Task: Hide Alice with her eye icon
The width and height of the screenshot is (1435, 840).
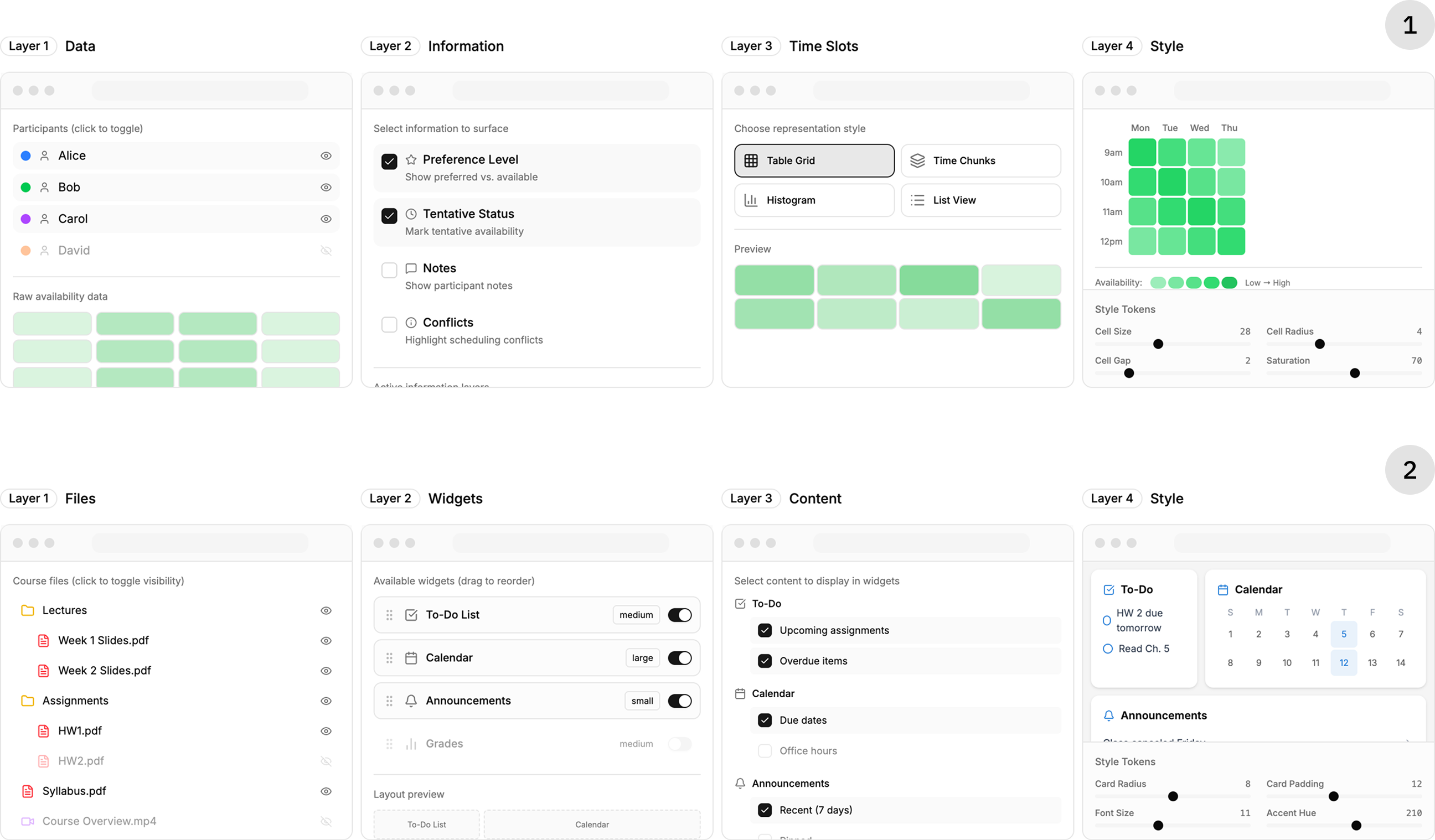Action: point(326,156)
